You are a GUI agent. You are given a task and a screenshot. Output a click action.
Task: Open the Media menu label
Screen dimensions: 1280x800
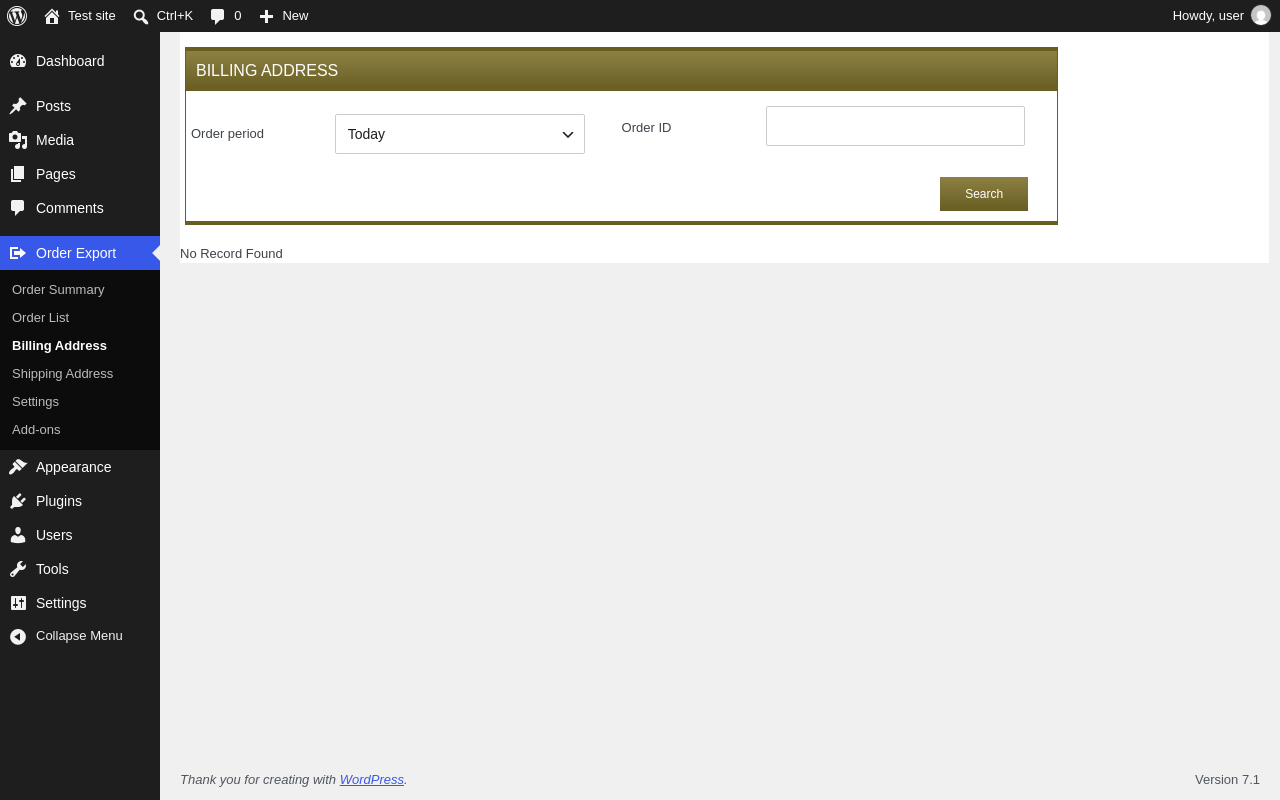(55, 140)
